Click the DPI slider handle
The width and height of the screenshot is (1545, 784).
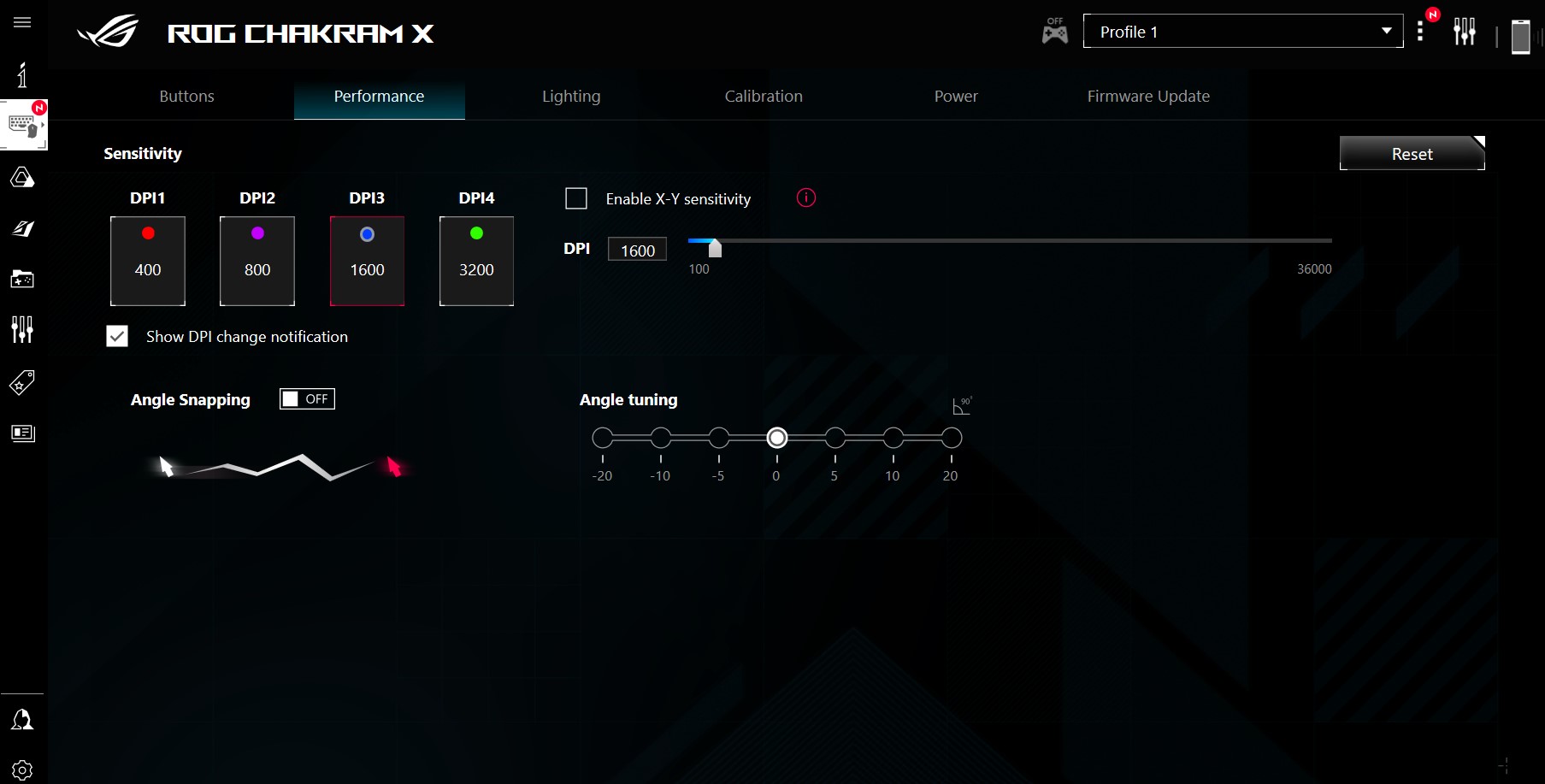click(716, 248)
